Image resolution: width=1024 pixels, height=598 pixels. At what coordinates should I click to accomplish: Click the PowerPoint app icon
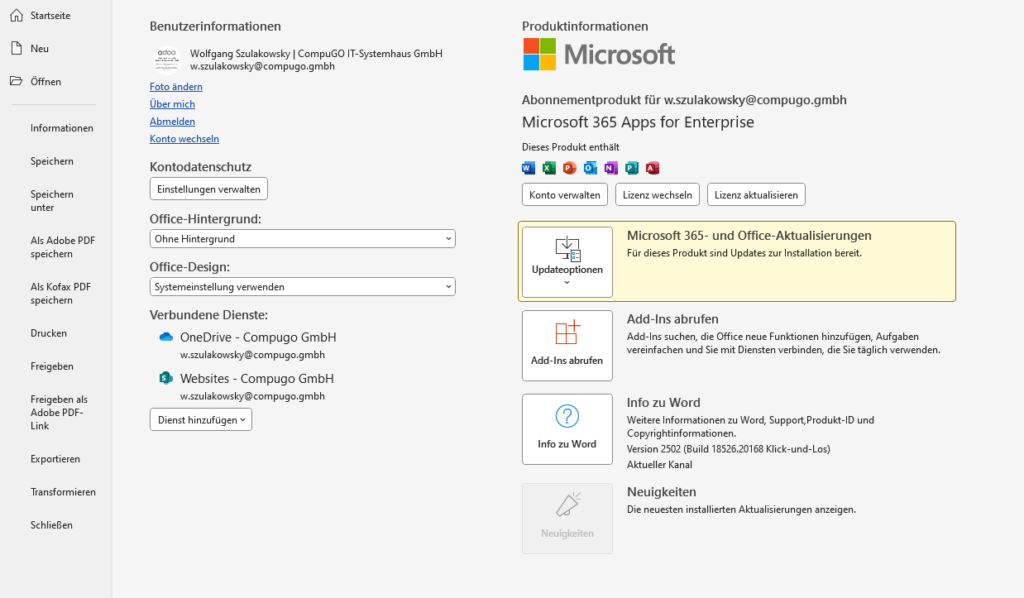pos(569,168)
